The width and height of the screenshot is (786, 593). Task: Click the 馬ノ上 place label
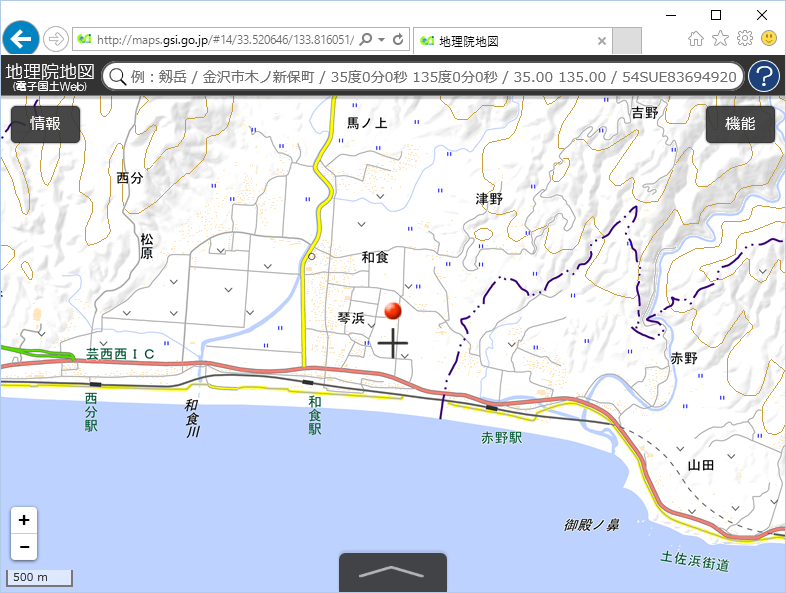(x=367, y=123)
